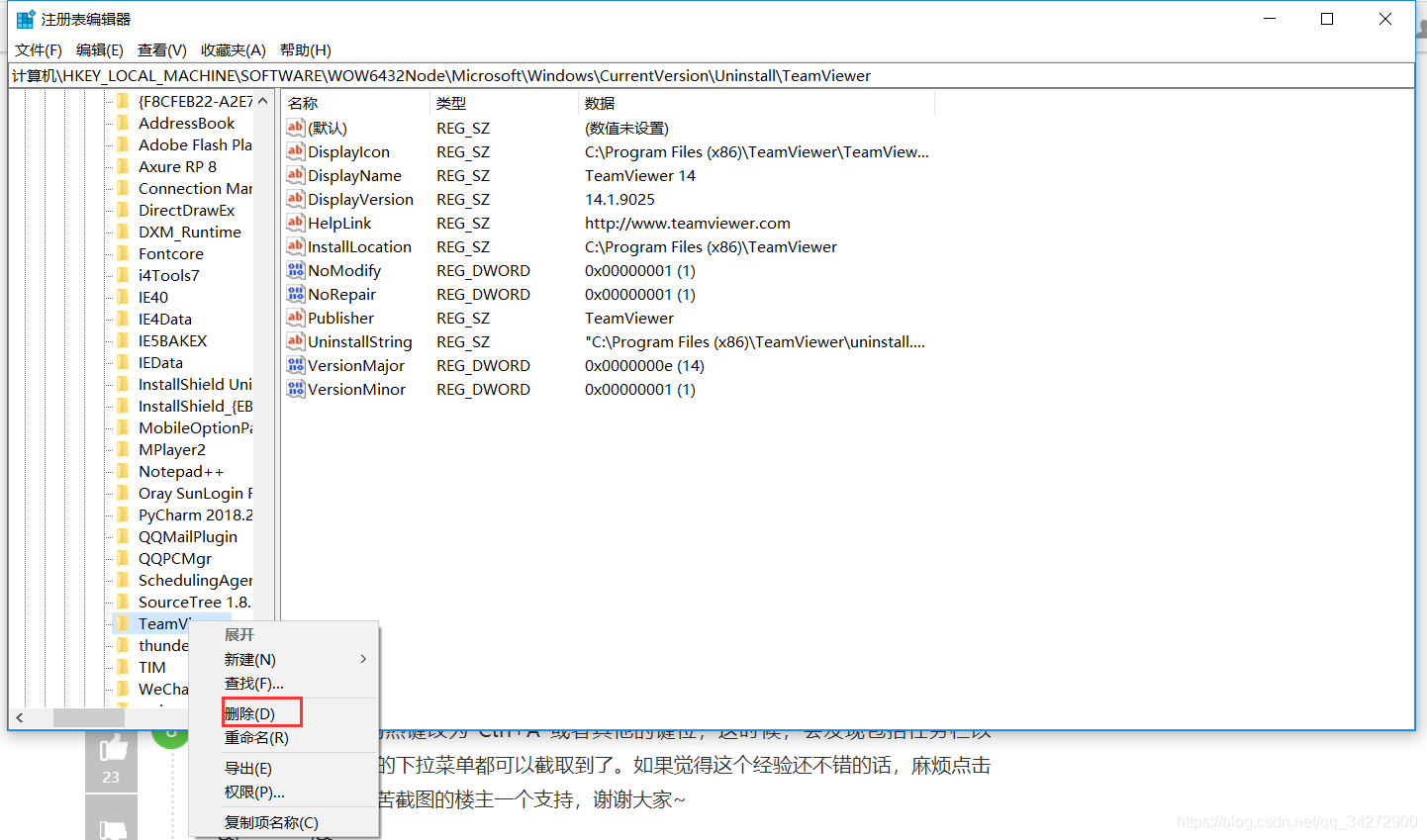Click the thumbs-up icon on the web page behind
This screenshot has width=1427, height=840.
tap(112, 749)
